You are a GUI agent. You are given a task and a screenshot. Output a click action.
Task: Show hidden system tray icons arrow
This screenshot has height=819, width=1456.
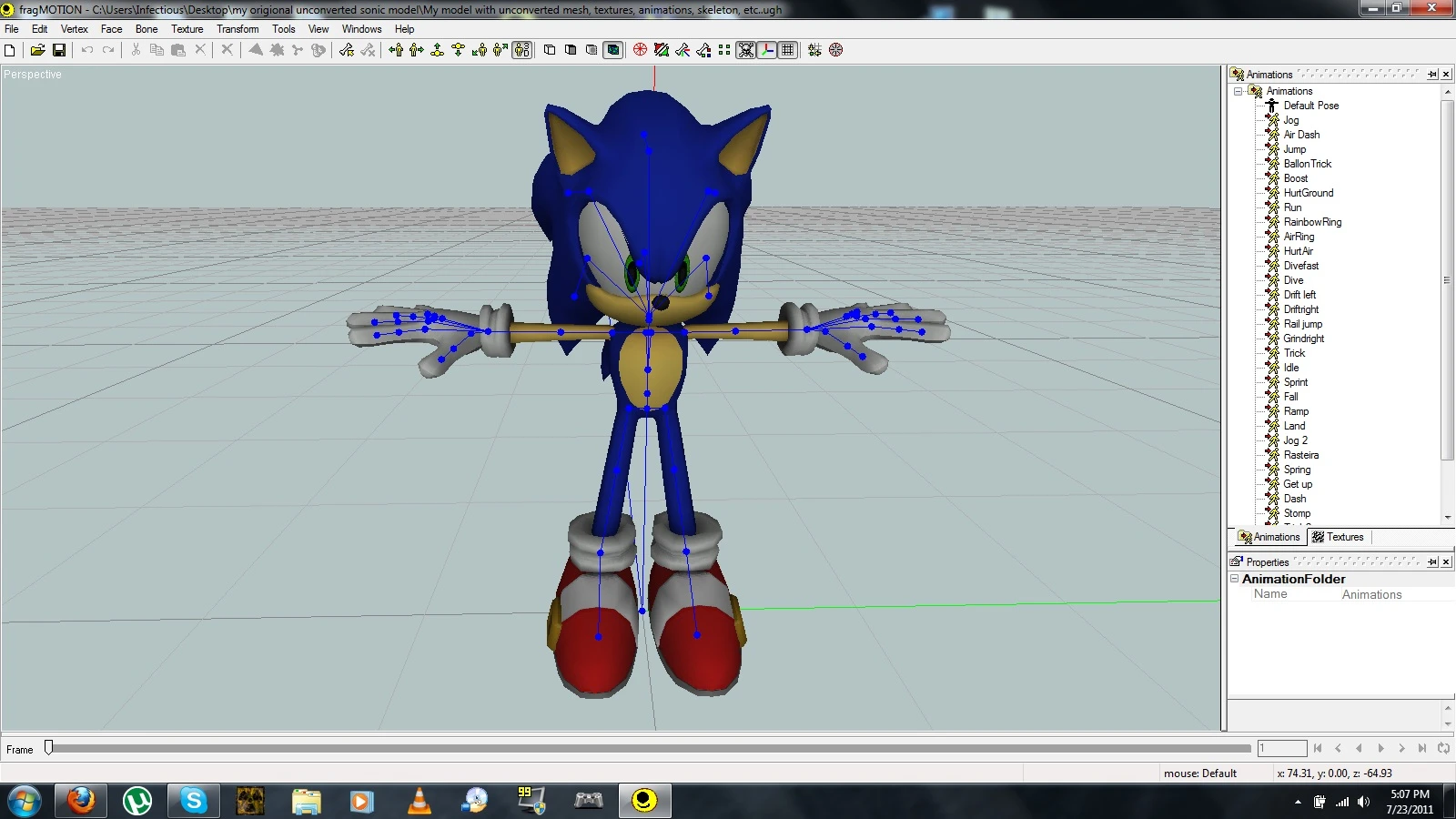1298,802
